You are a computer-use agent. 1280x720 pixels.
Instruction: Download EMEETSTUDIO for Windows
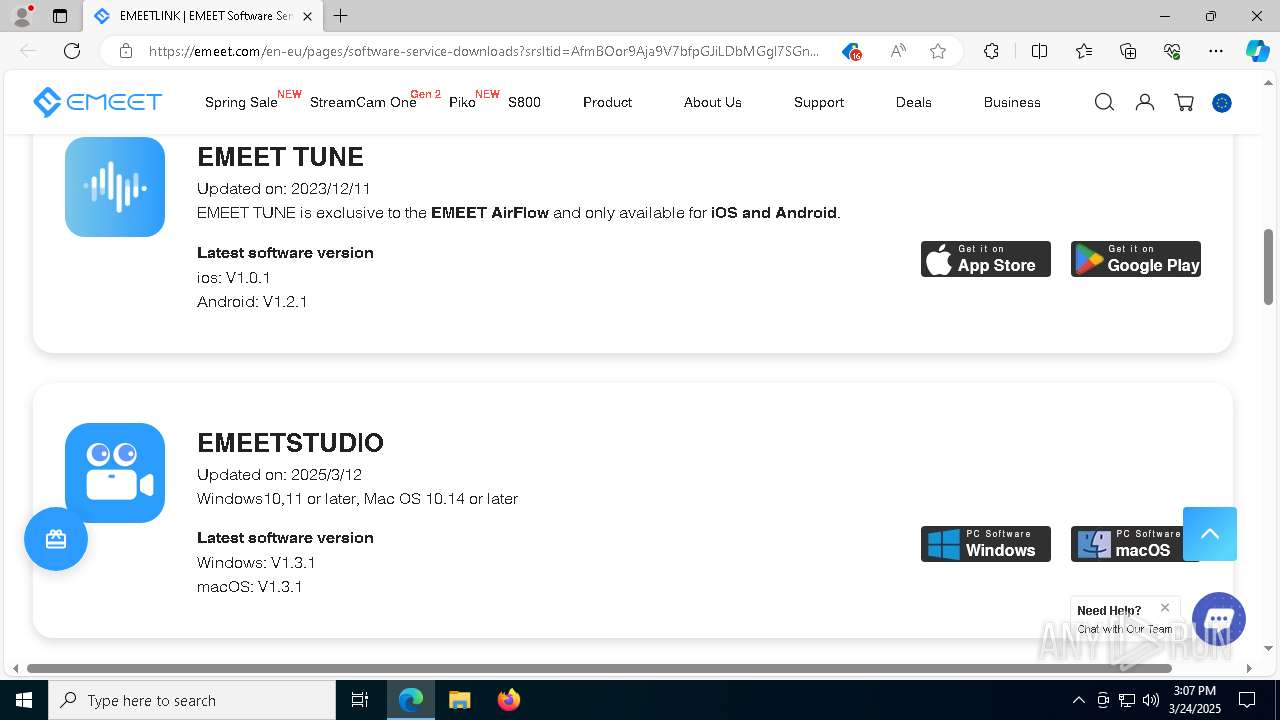pyautogui.click(x=986, y=544)
